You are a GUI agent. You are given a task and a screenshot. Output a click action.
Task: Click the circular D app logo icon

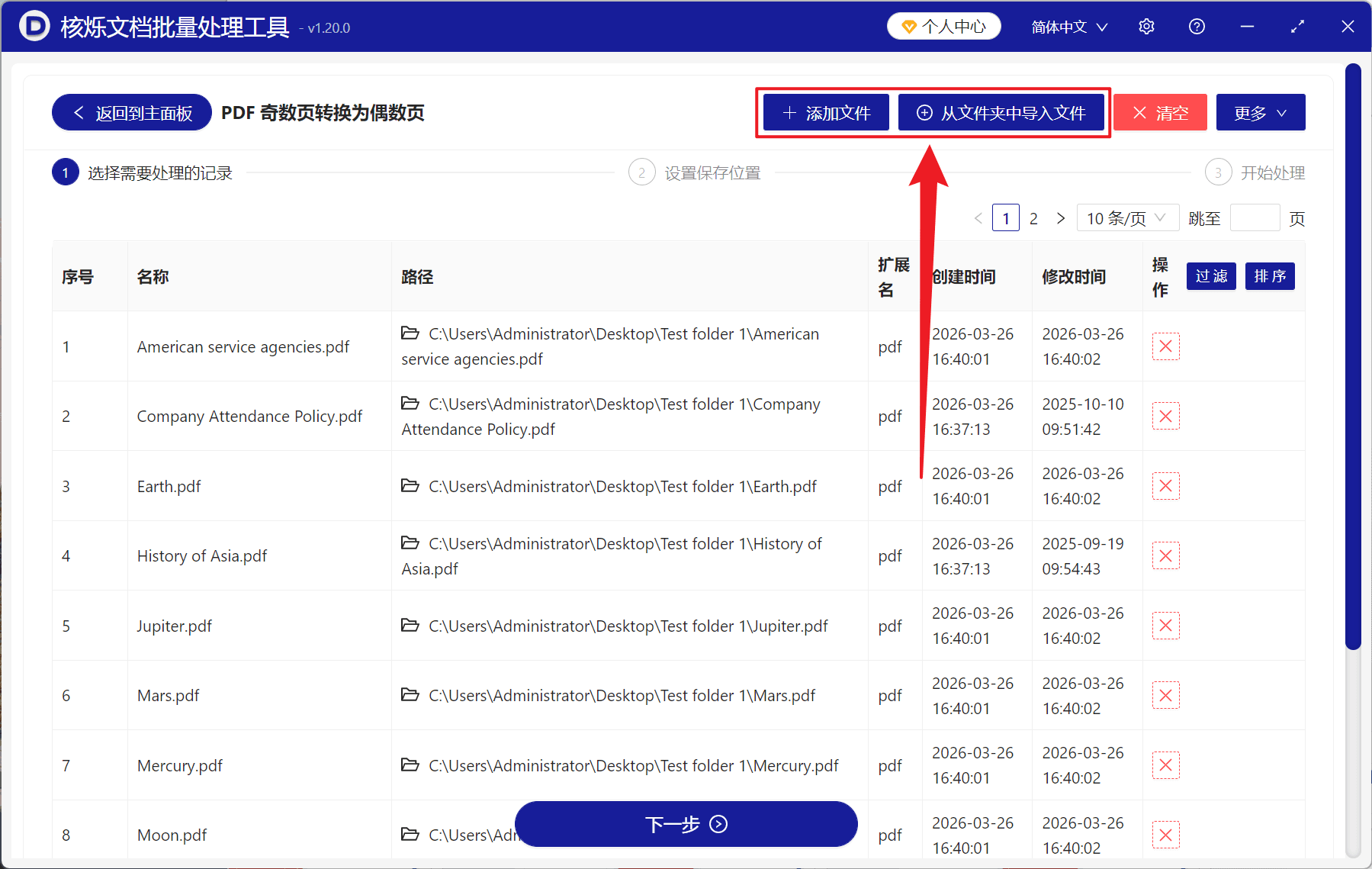point(34,26)
